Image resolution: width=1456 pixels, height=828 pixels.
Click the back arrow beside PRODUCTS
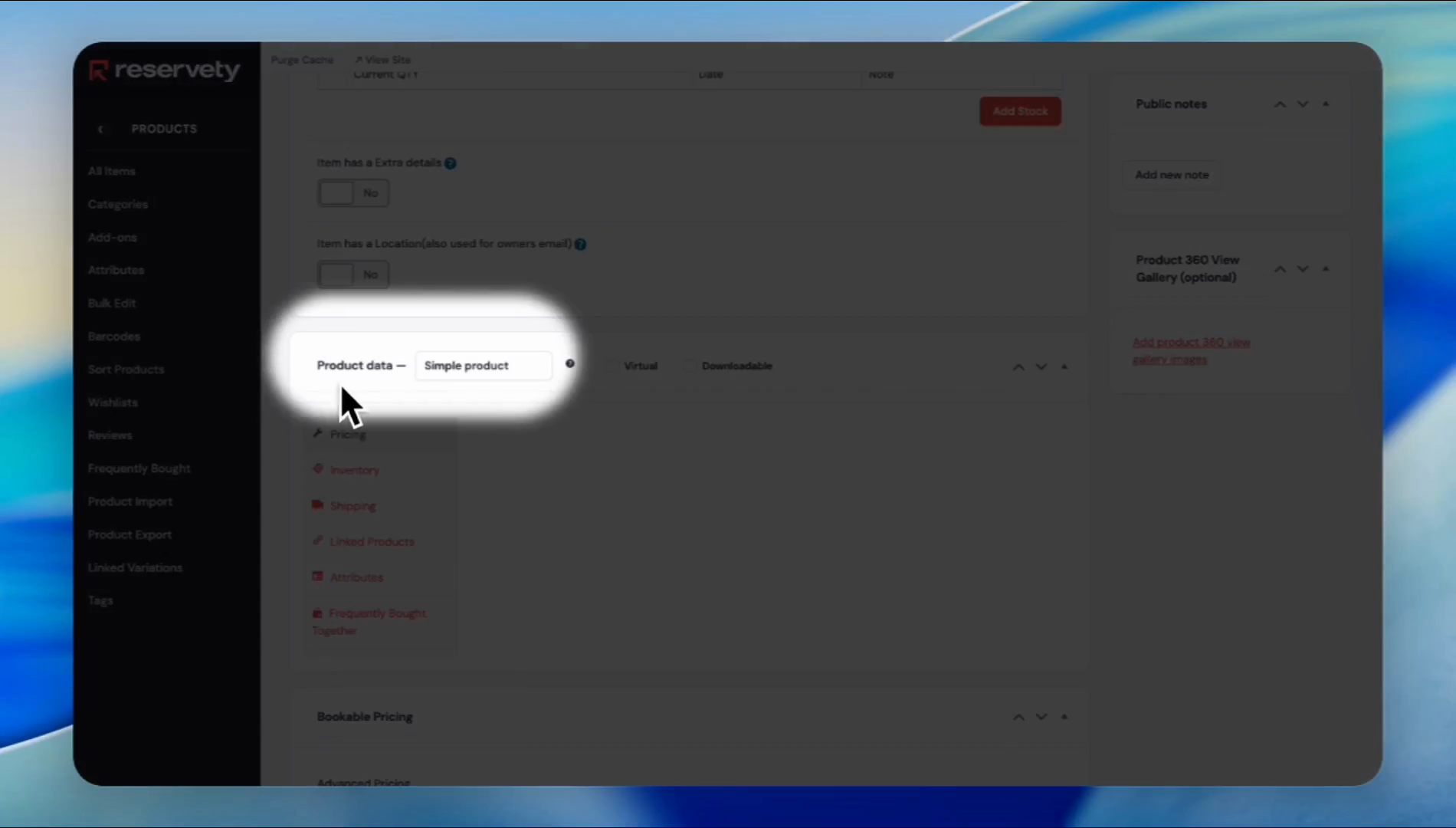click(100, 129)
